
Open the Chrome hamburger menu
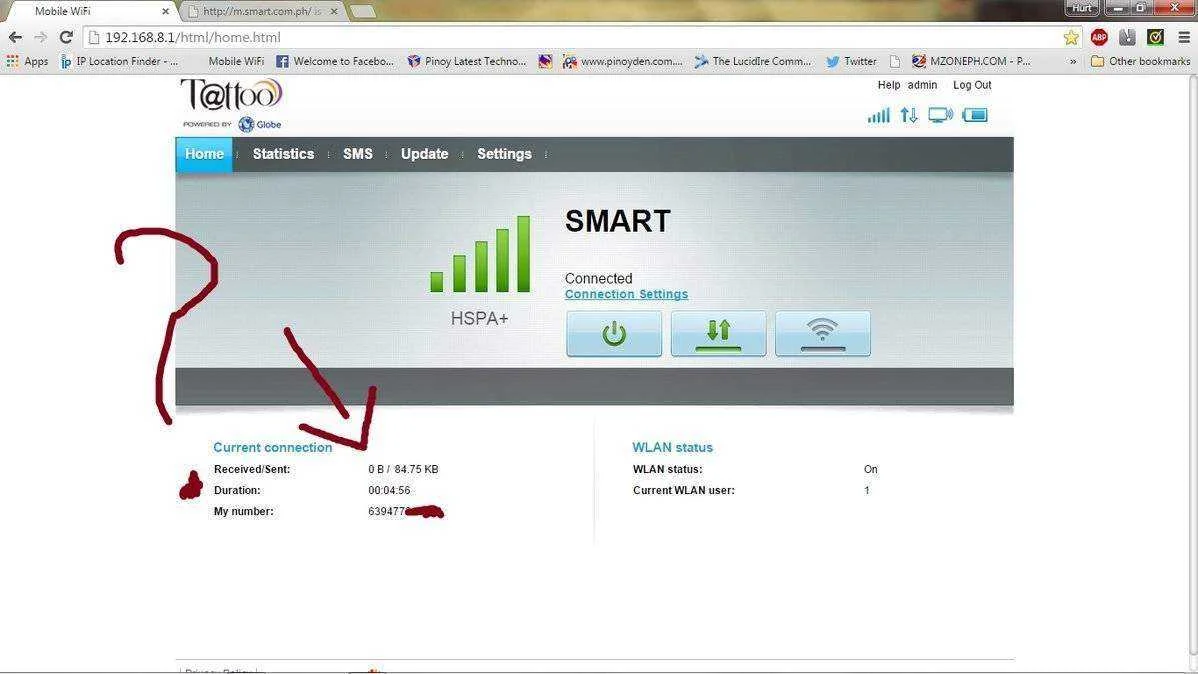tap(1183, 37)
